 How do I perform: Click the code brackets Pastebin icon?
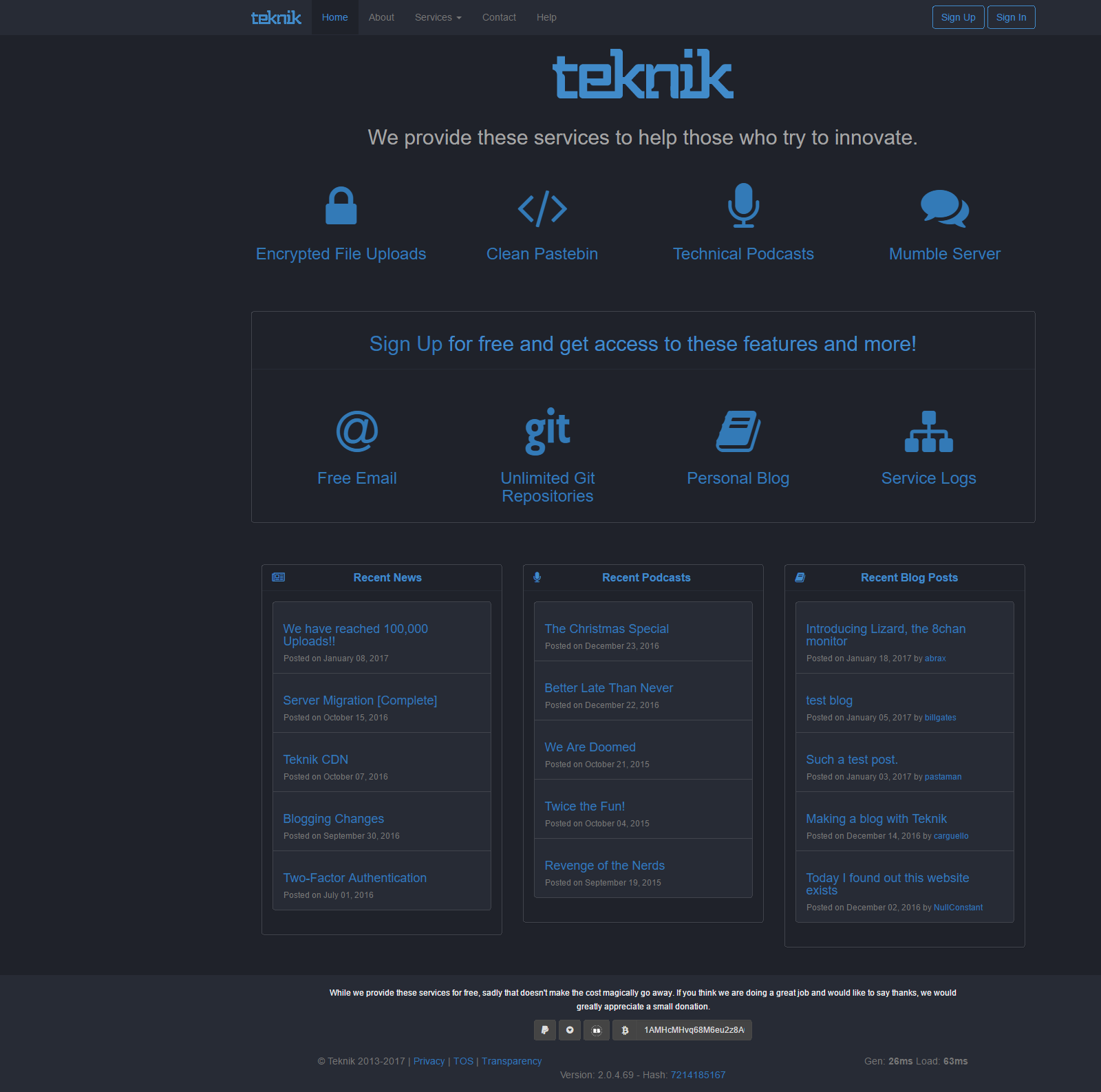click(x=542, y=208)
